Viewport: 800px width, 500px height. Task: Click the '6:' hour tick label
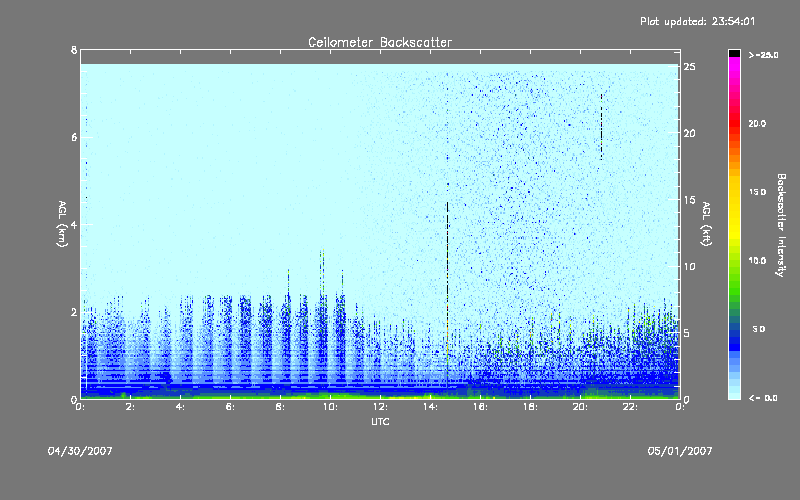pos(230,407)
